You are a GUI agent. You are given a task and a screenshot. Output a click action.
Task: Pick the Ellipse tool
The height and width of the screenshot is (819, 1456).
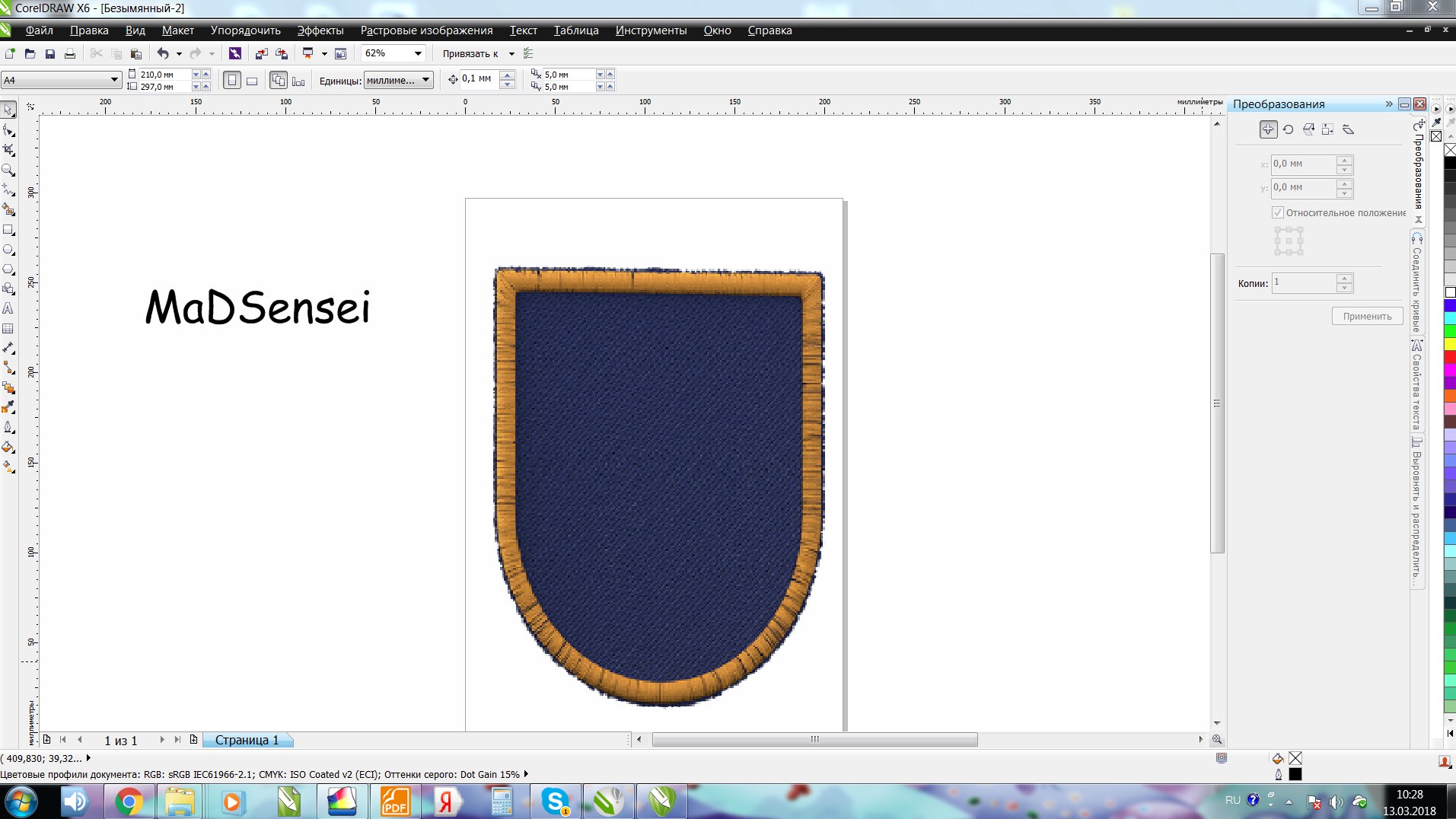tap(8, 250)
